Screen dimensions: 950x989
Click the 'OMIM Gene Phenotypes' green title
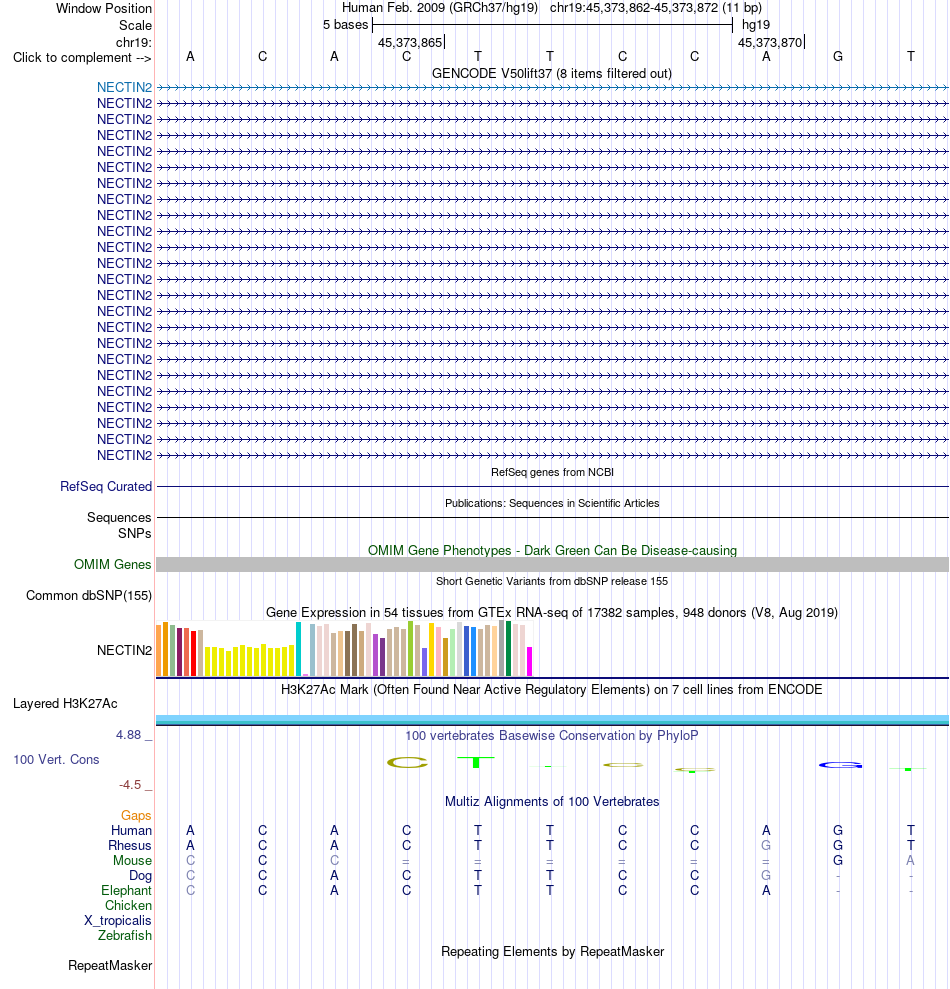[x=552, y=551]
